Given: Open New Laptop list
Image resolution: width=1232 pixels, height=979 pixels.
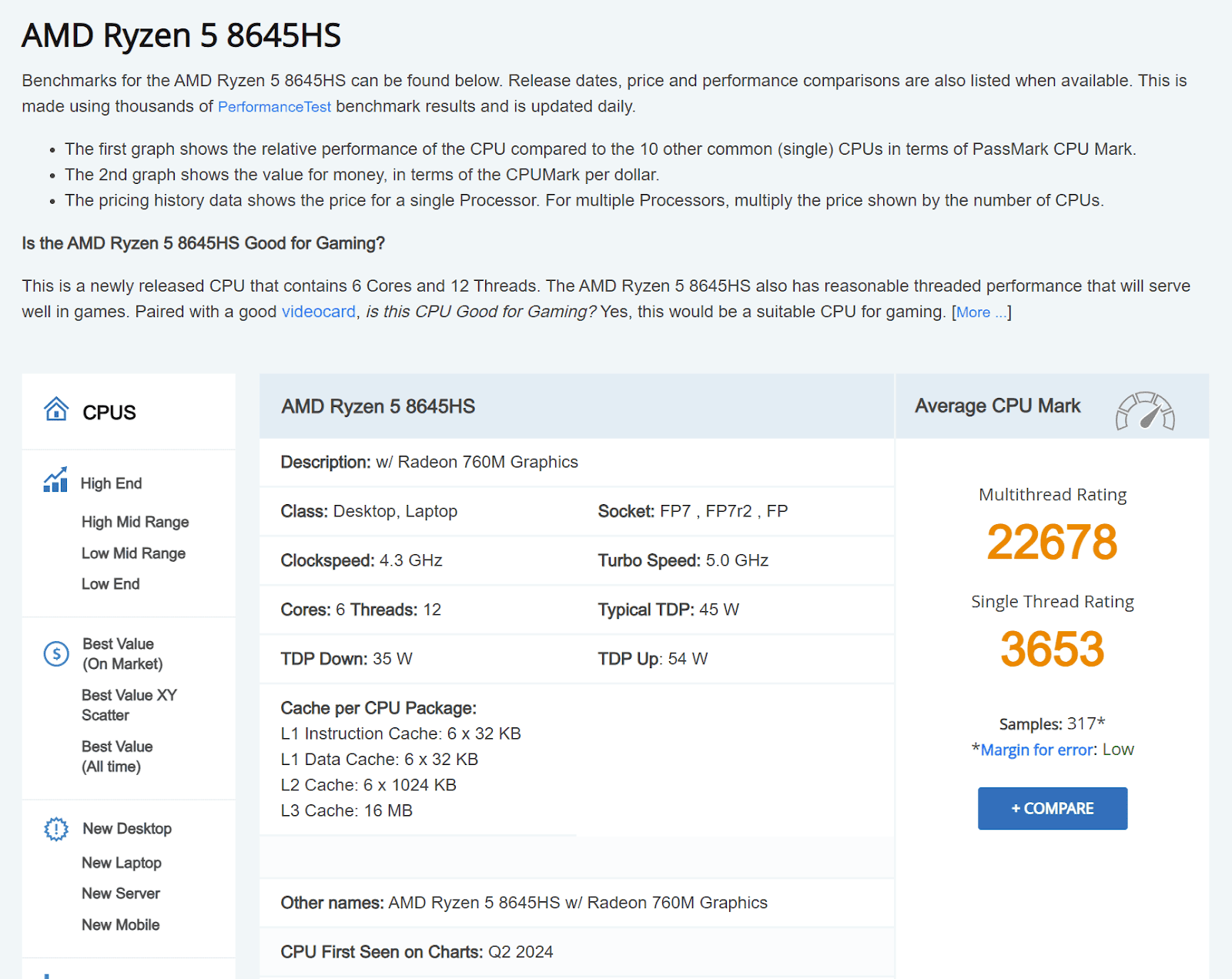Looking at the screenshot, I should (122, 863).
